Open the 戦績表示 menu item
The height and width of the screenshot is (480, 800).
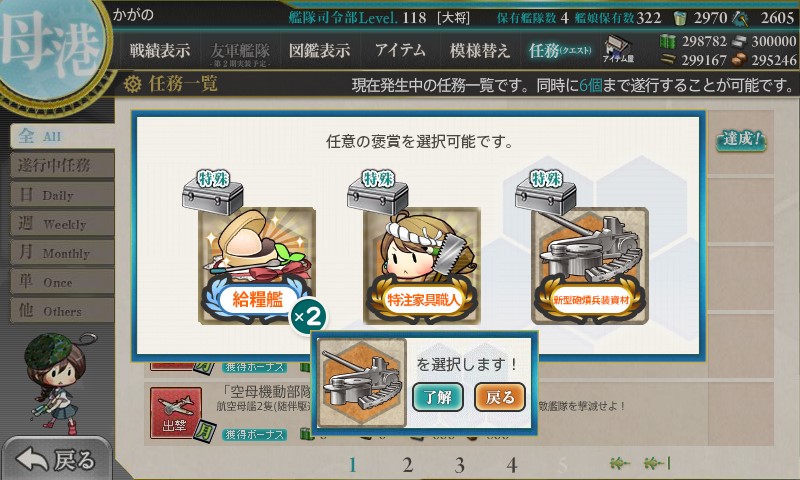pyautogui.click(x=159, y=50)
